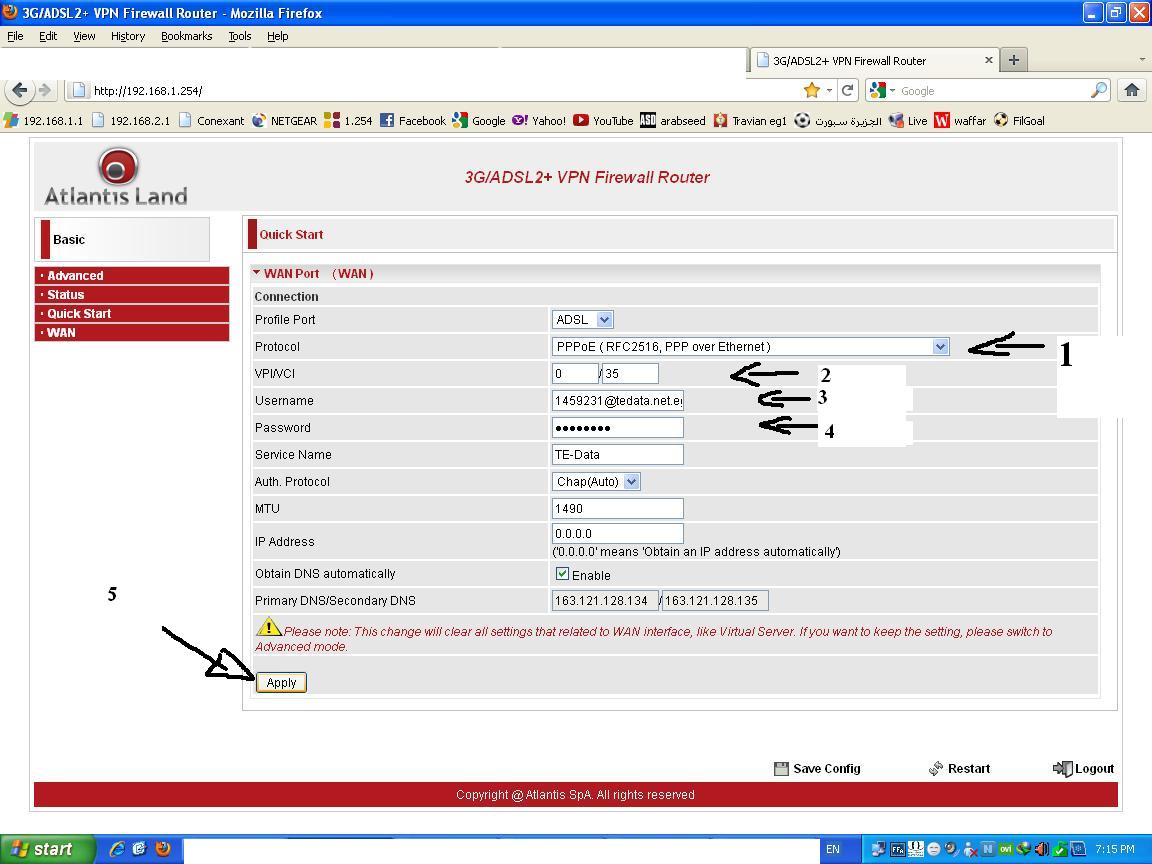1152x864 pixels.
Task: Click the Save Config floppy icon
Action: click(781, 768)
